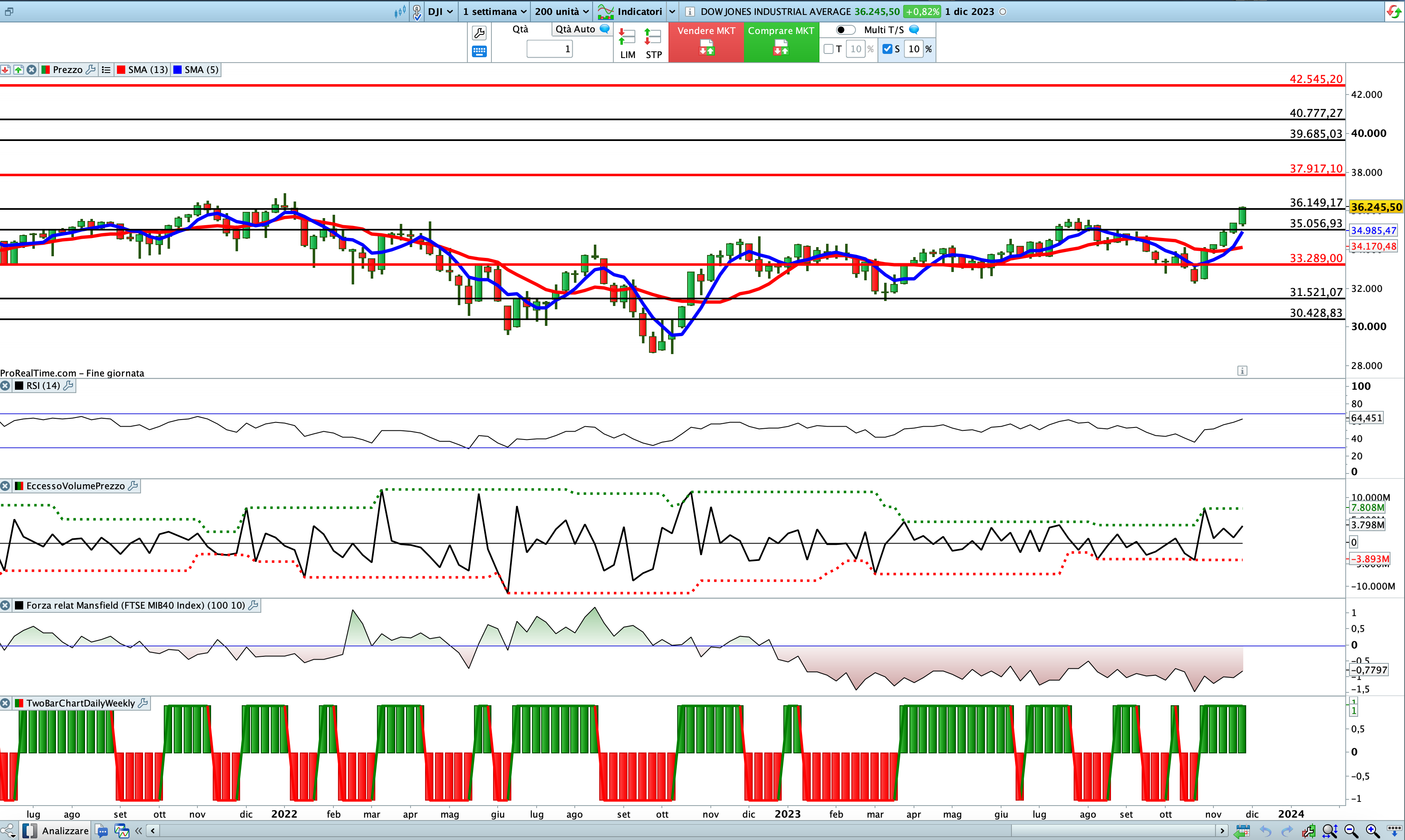Click the SMA (13) red swatch label
1405x840 pixels.
[142, 70]
